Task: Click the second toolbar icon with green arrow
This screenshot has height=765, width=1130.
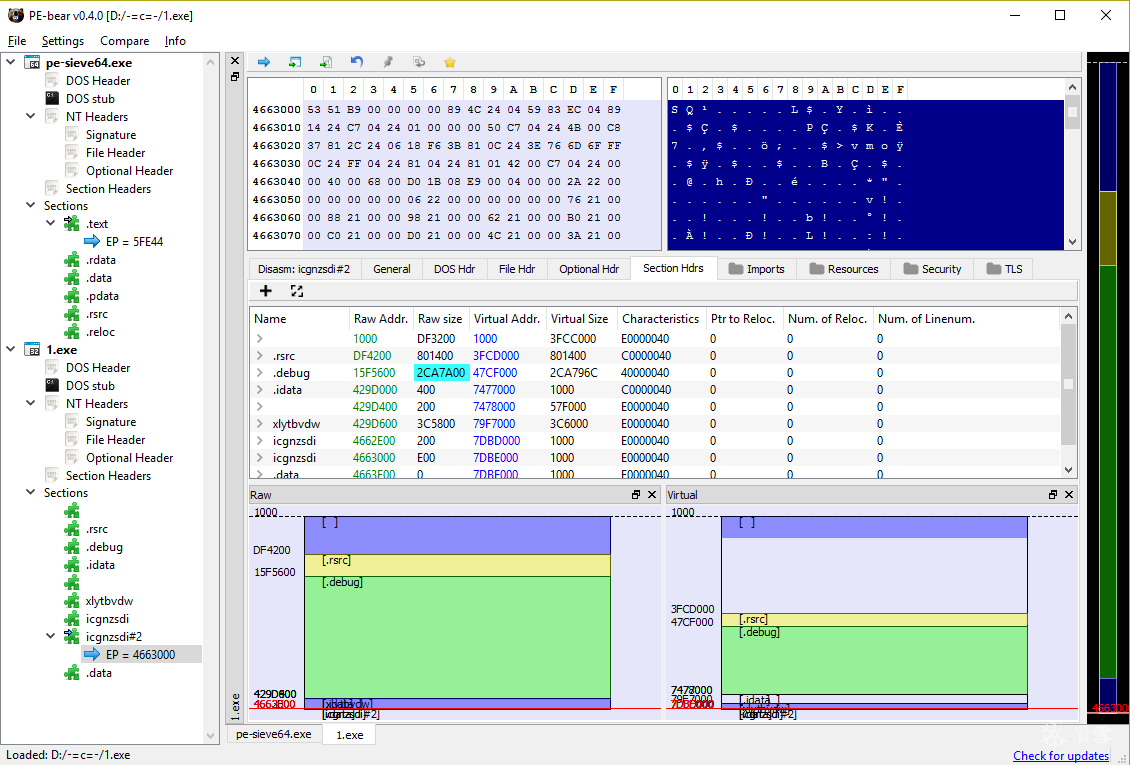Action: coord(295,62)
